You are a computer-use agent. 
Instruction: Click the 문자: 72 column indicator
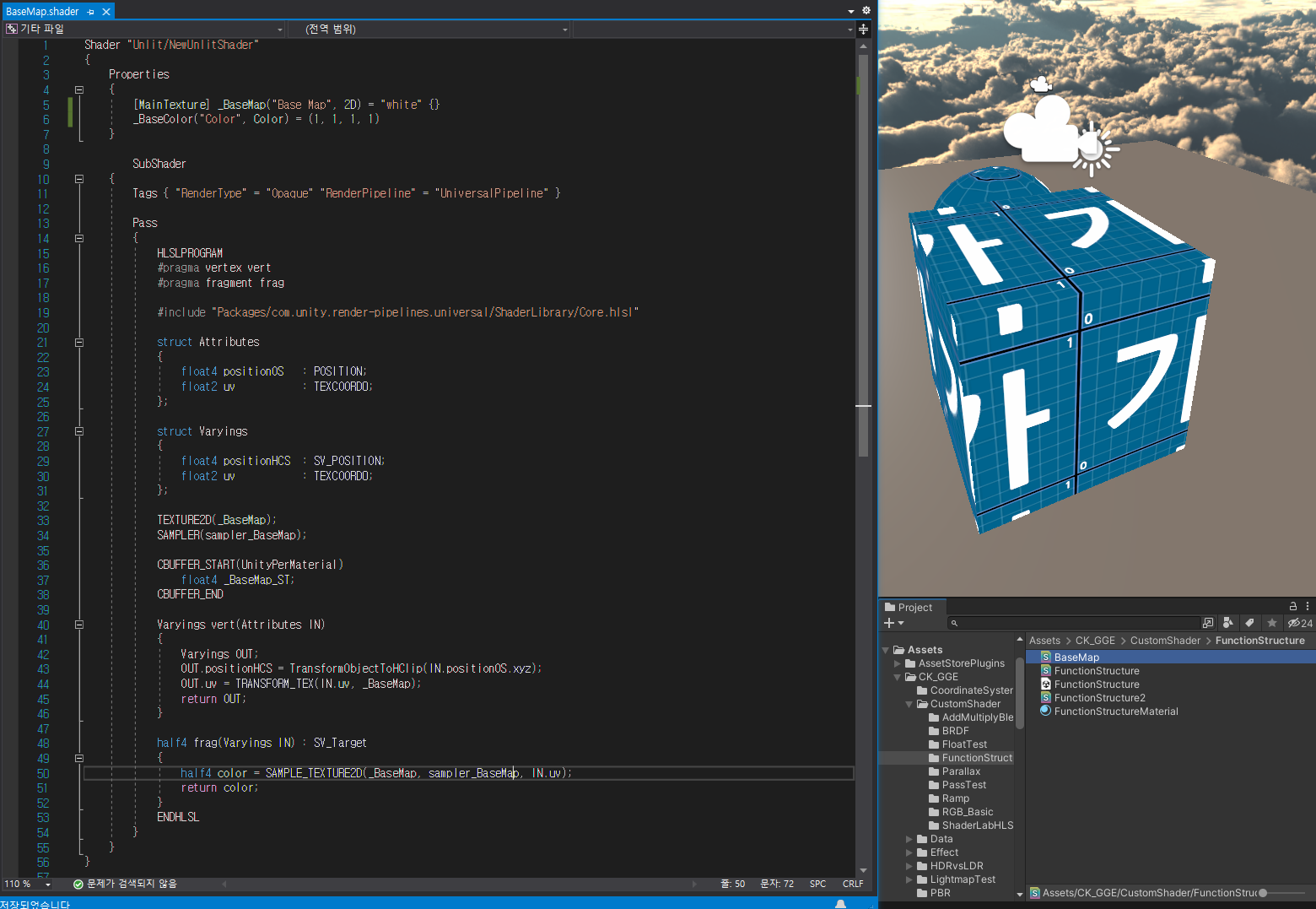tap(777, 884)
